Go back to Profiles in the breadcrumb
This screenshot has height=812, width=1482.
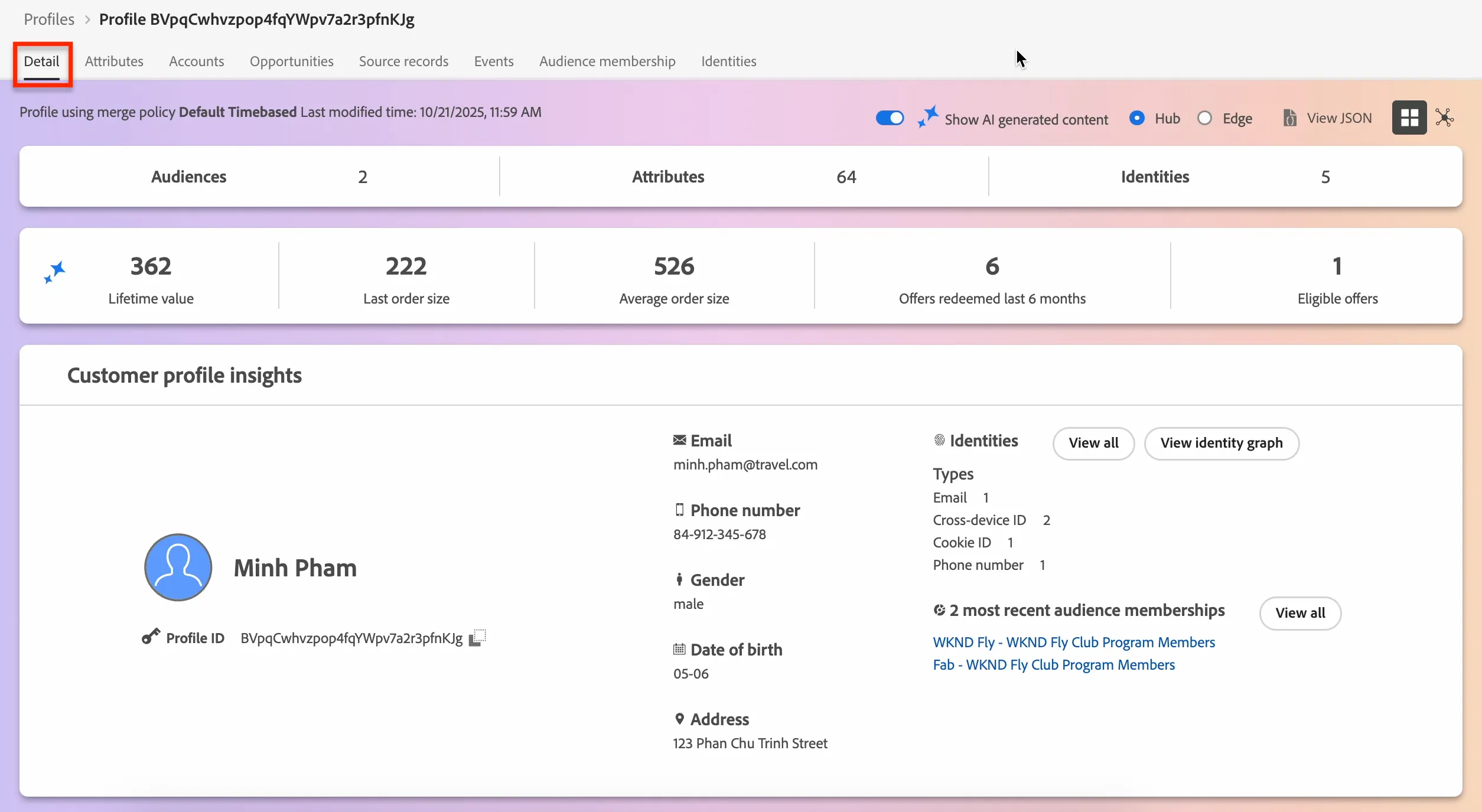pos(49,19)
